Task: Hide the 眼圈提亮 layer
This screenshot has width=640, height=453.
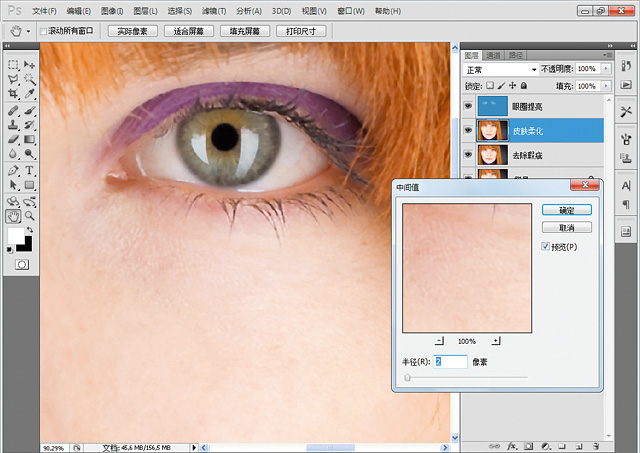Action: (468, 106)
